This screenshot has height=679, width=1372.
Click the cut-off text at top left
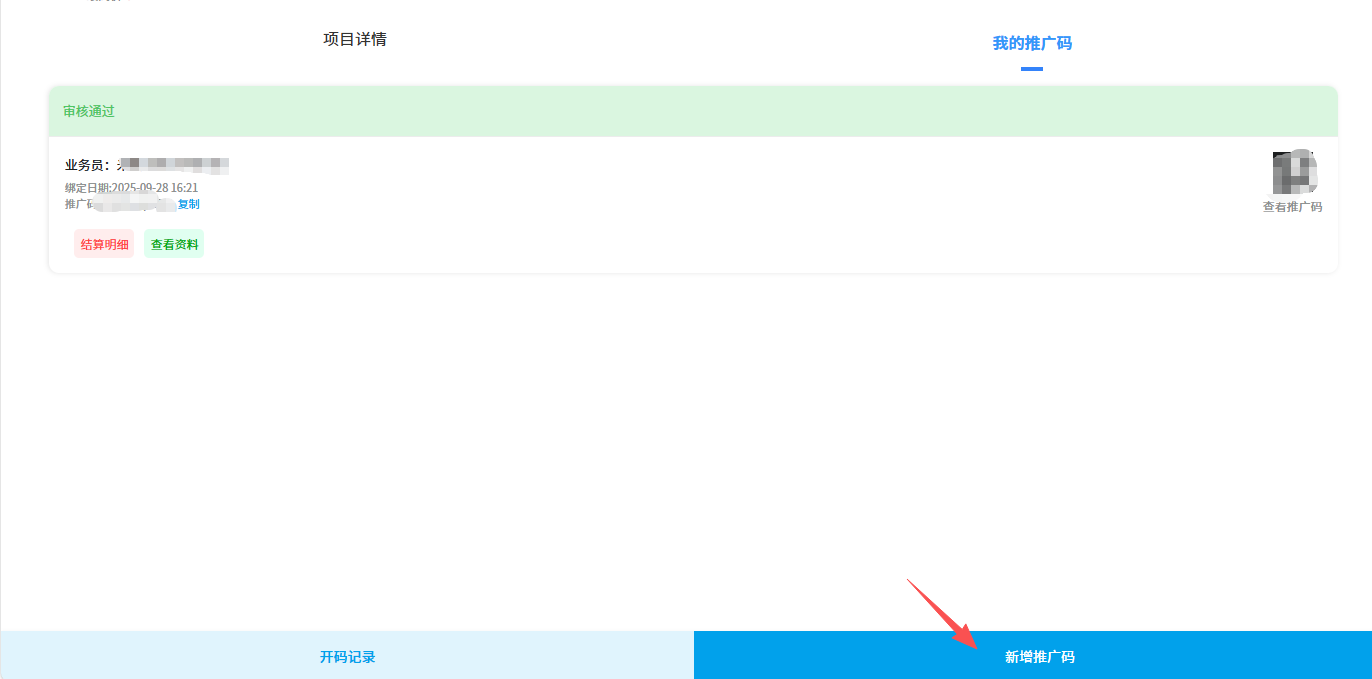tap(110, 2)
